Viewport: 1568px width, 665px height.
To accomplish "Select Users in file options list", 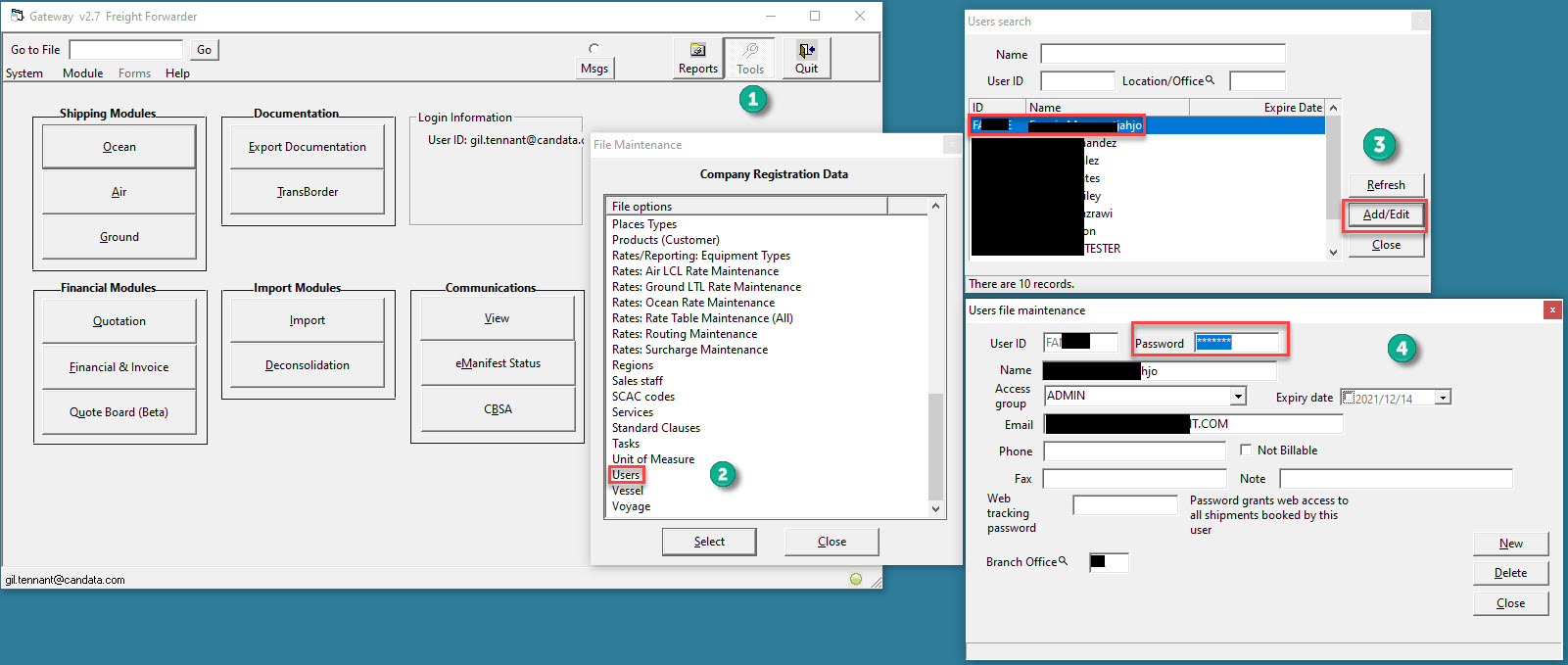I will pyautogui.click(x=626, y=475).
